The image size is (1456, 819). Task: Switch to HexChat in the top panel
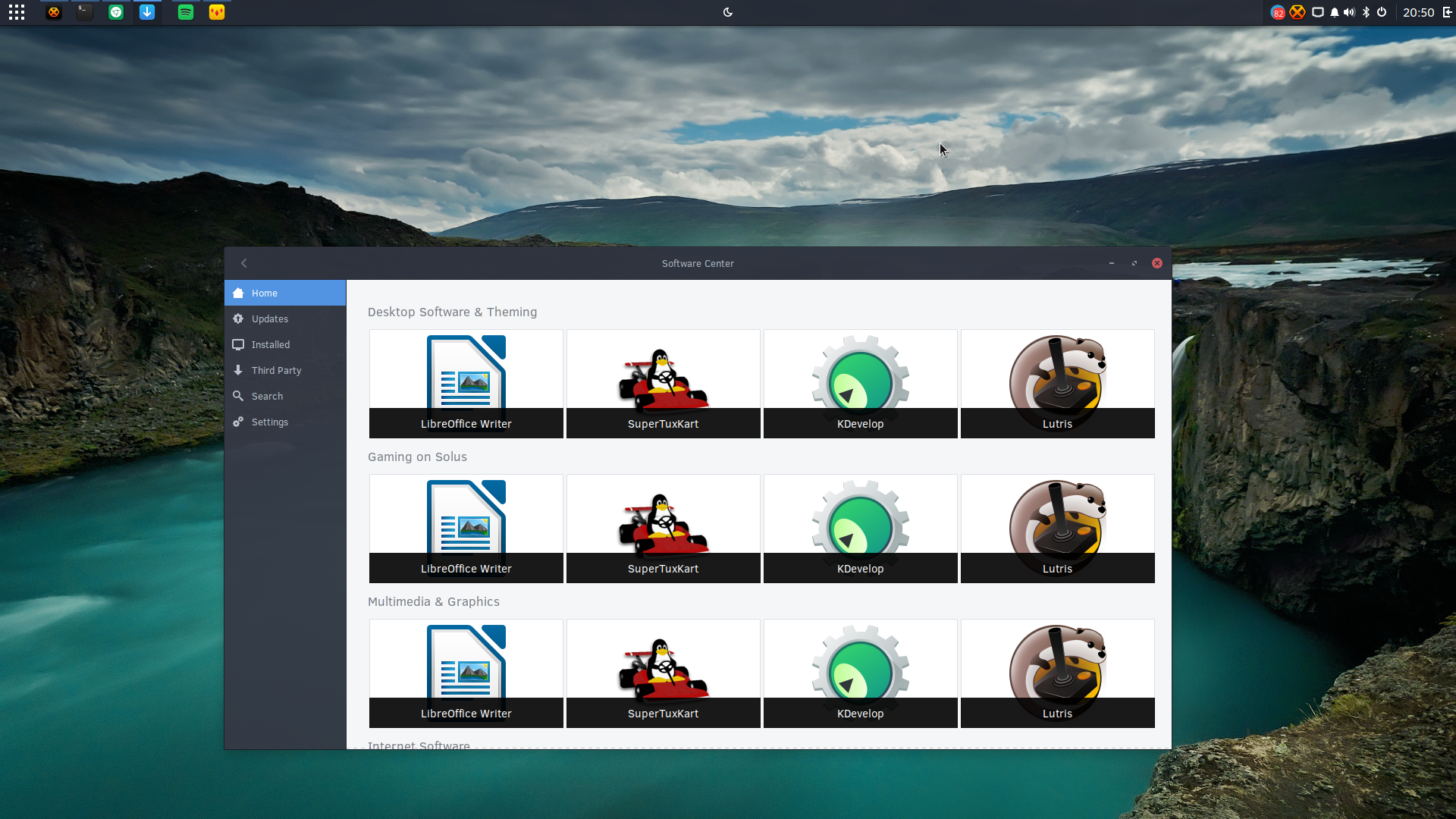point(54,12)
